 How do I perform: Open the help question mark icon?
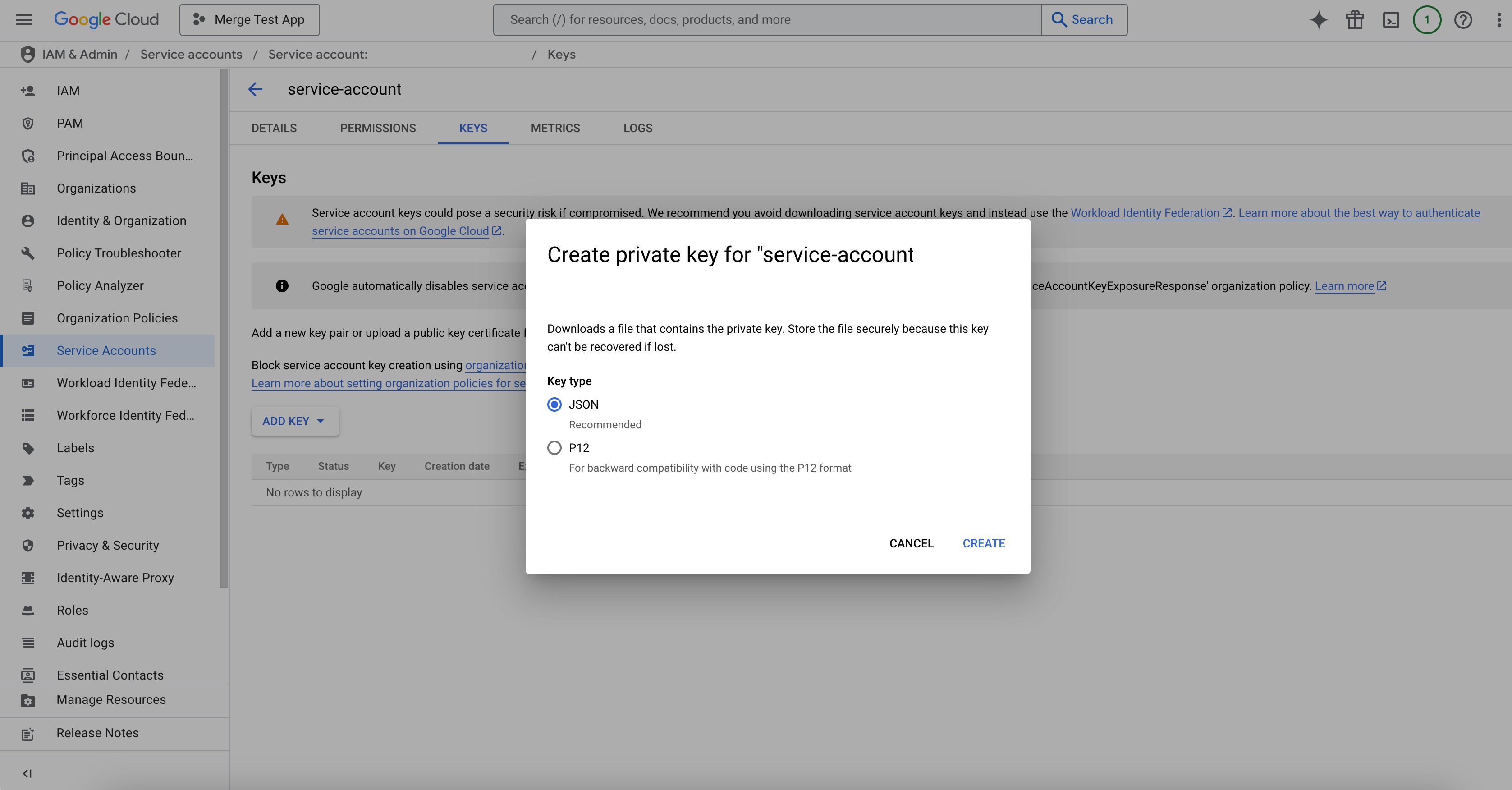coord(1463,20)
